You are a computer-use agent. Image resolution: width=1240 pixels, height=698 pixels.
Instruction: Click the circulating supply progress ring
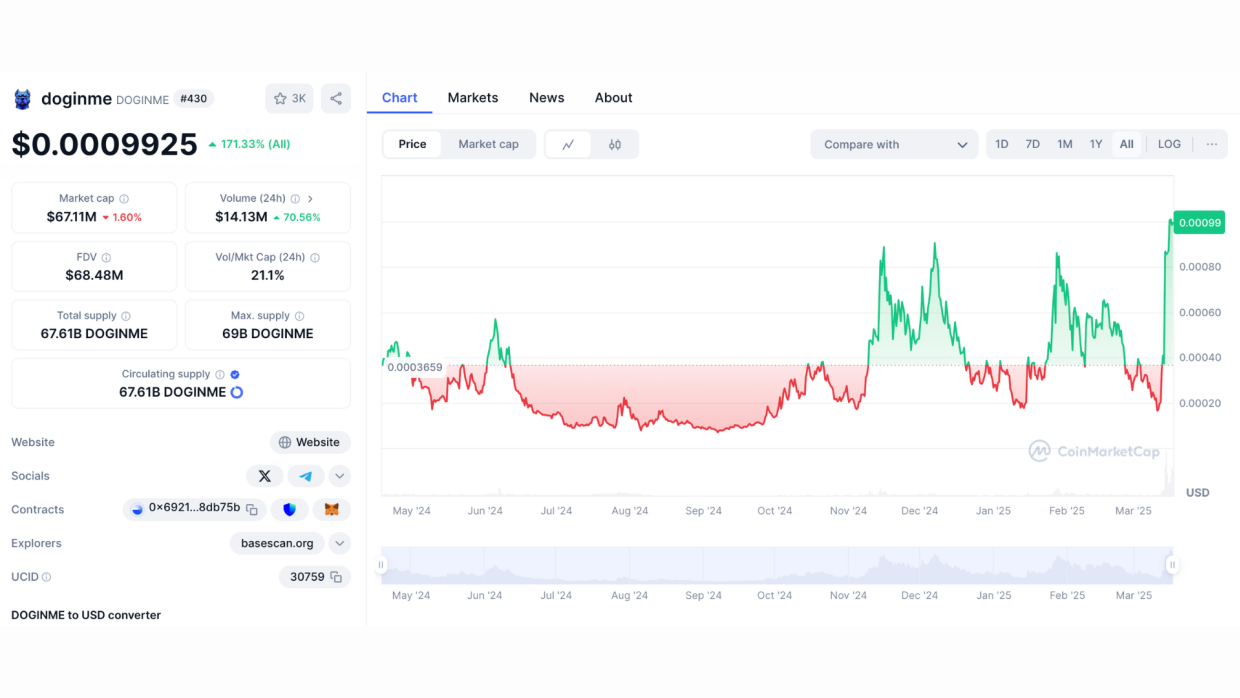[237, 393]
